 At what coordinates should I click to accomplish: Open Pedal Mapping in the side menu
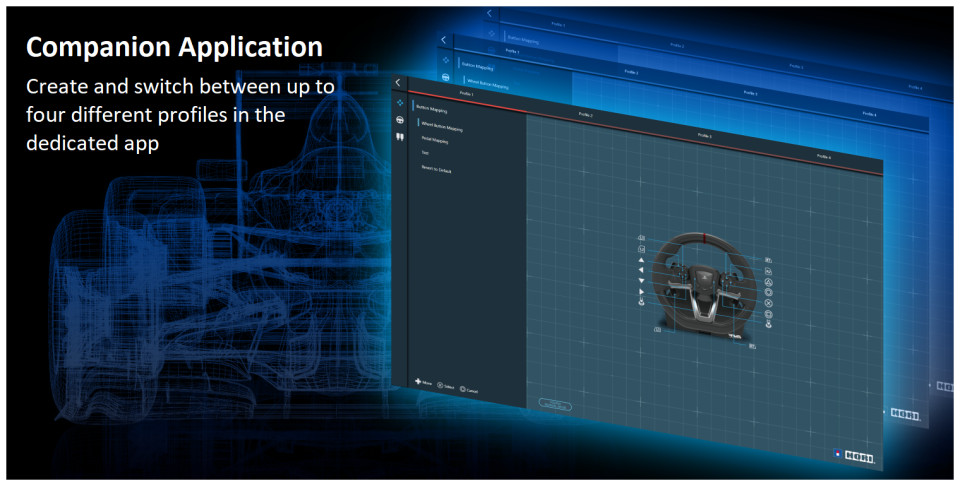[x=434, y=141]
